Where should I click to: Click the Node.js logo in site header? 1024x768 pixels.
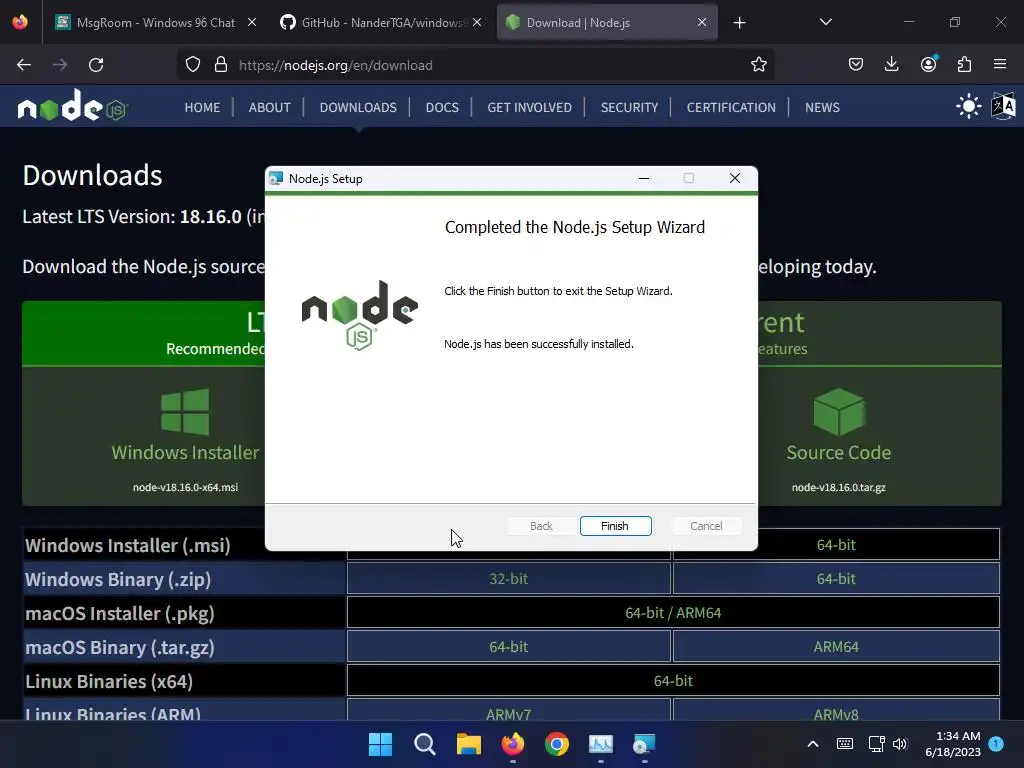tap(72, 106)
